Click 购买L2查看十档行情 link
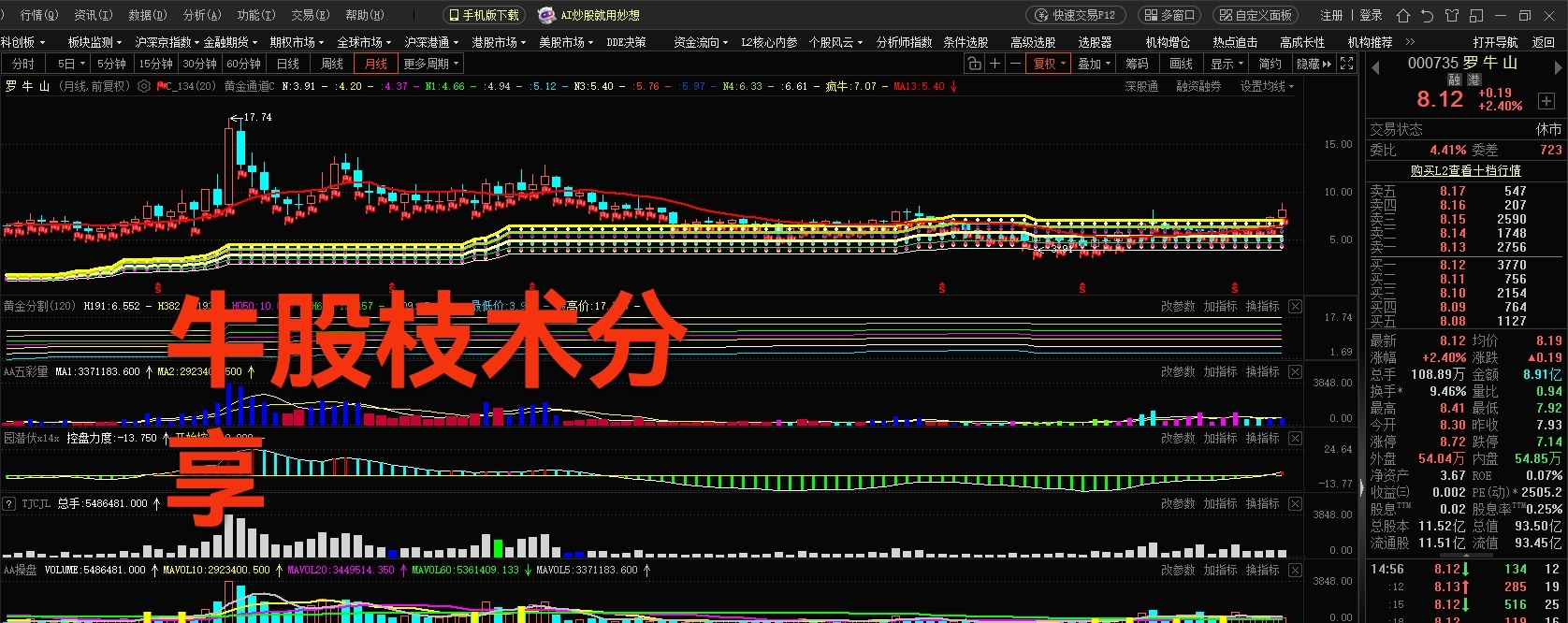 pyautogui.click(x=1465, y=170)
